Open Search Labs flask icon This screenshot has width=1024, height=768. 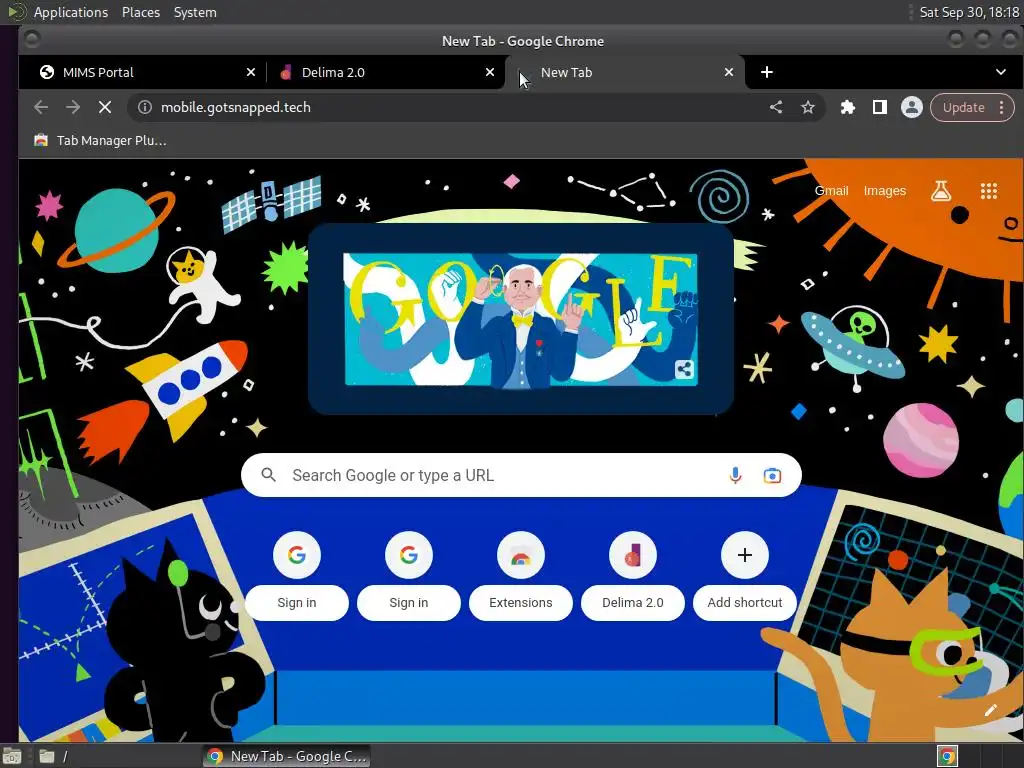click(x=940, y=191)
